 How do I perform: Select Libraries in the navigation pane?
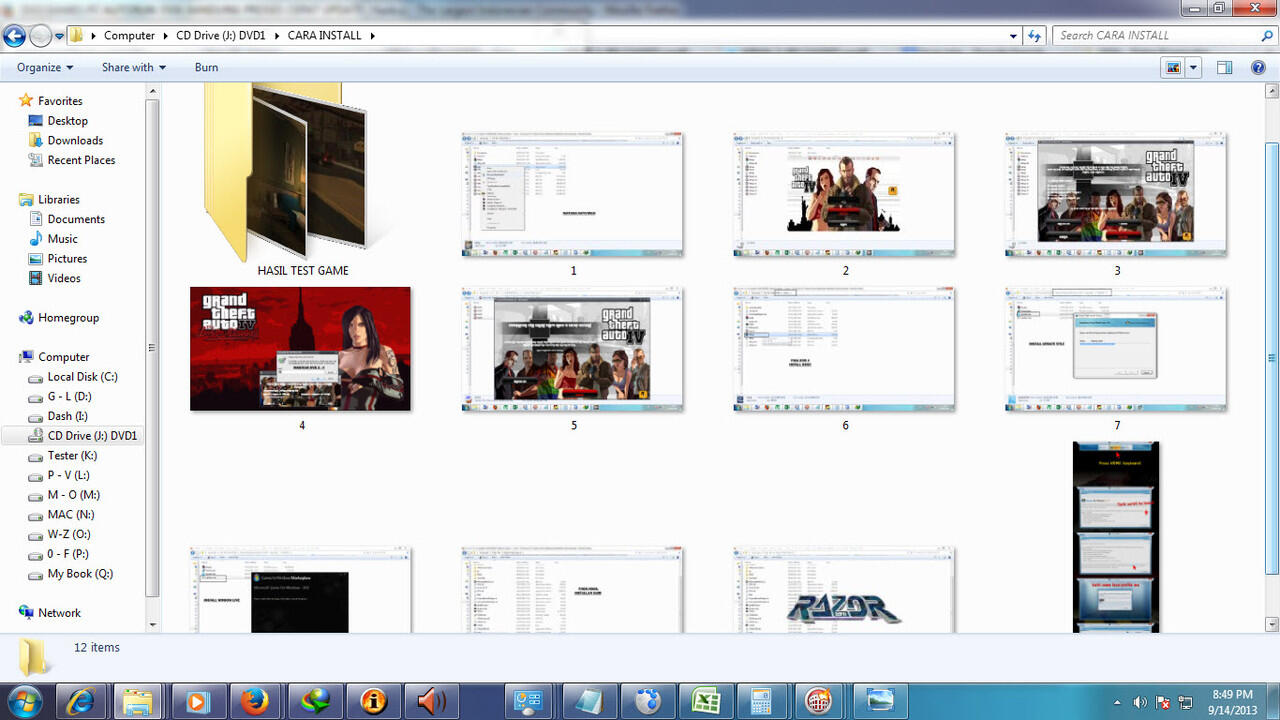49,200
